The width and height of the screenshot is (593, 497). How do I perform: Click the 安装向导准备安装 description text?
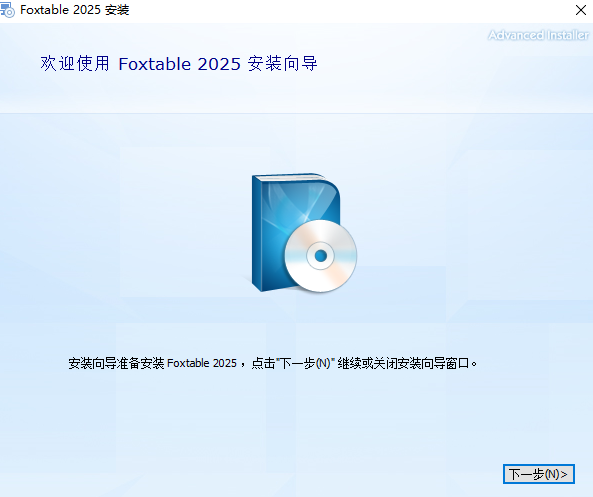[116, 363]
